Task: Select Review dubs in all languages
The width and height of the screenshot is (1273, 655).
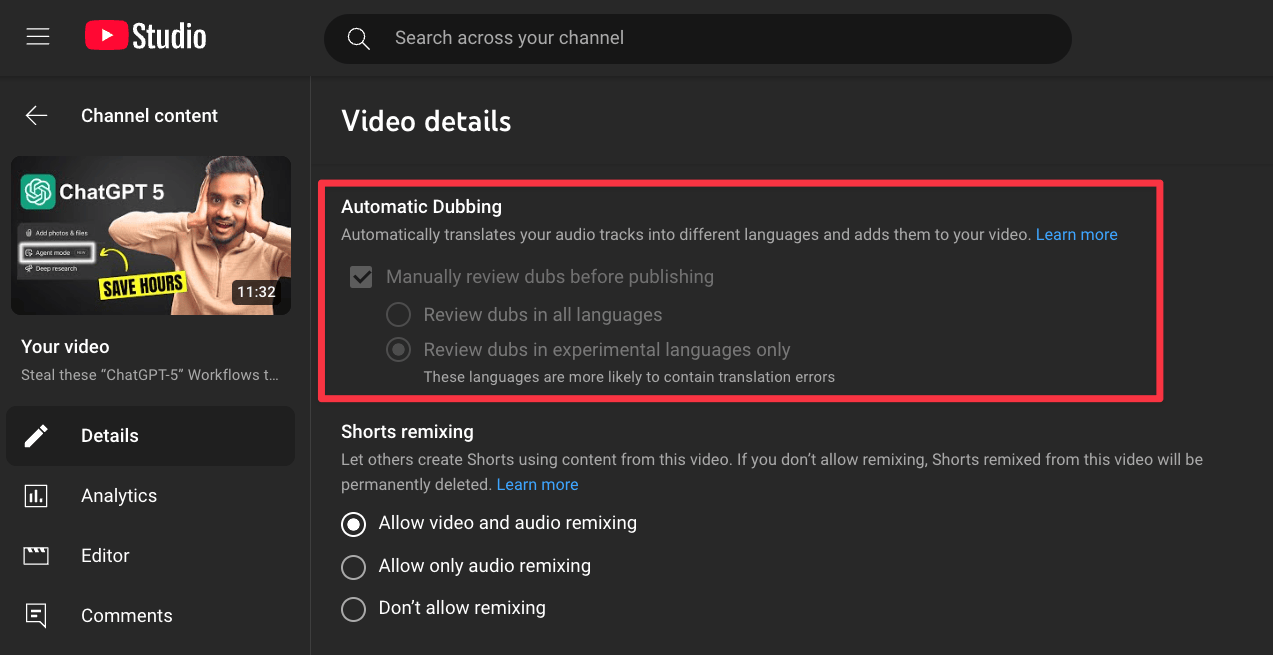Action: pyautogui.click(x=399, y=315)
